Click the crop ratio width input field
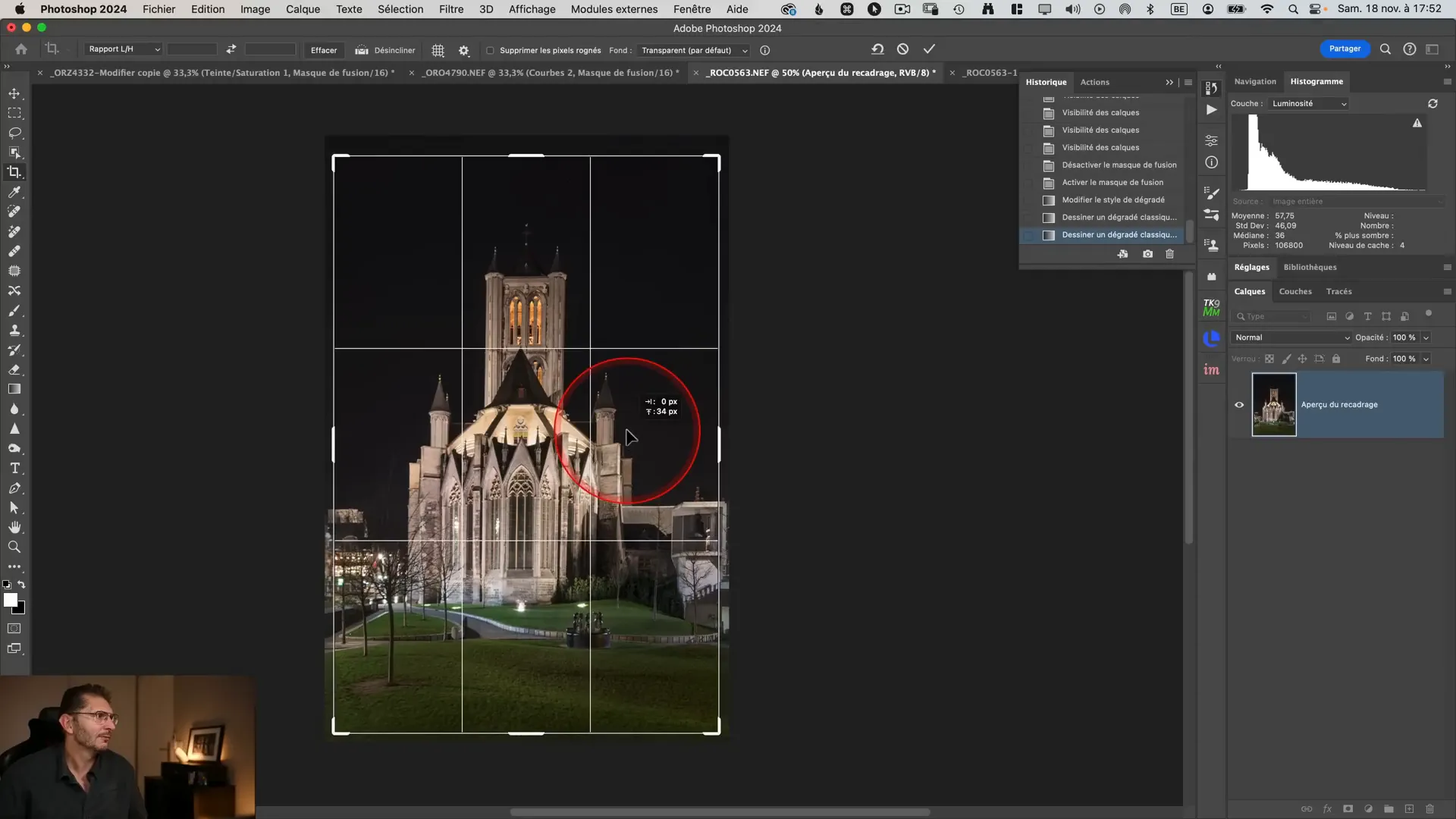The height and width of the screenshot is (819, 1456). coord(192,49)
